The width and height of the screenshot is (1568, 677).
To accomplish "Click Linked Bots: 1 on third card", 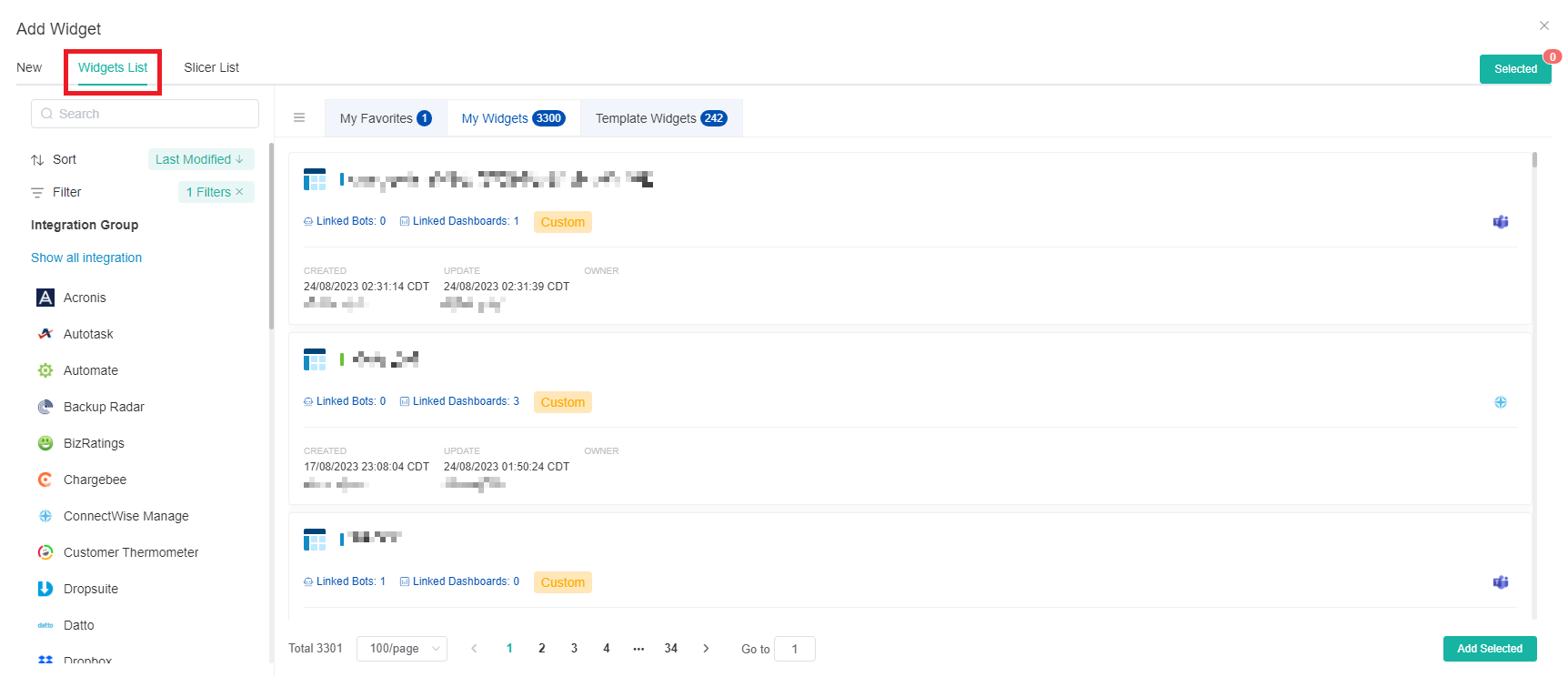I will [345, 581].
